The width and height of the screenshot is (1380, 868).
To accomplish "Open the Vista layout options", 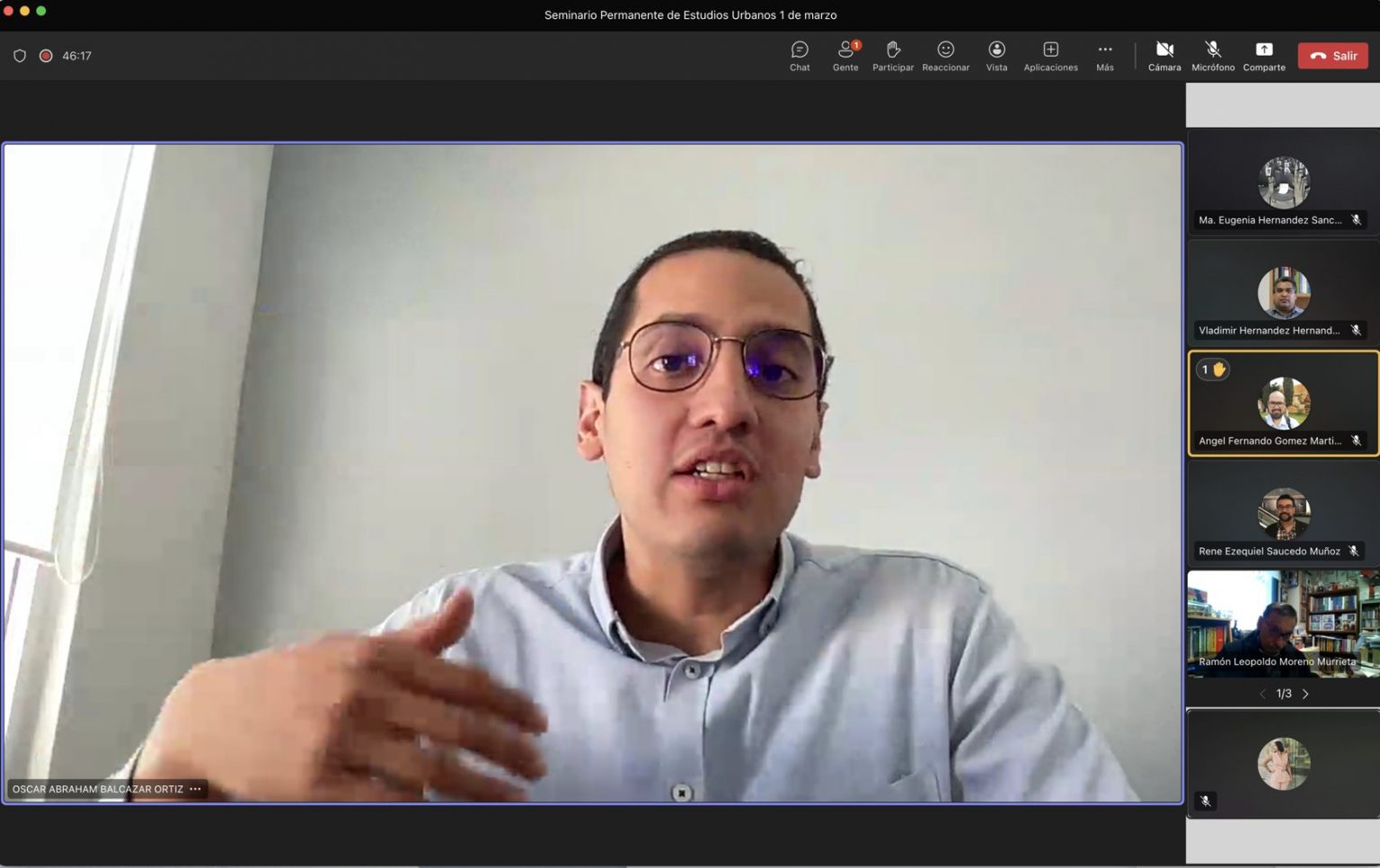I will coord(996,56).
